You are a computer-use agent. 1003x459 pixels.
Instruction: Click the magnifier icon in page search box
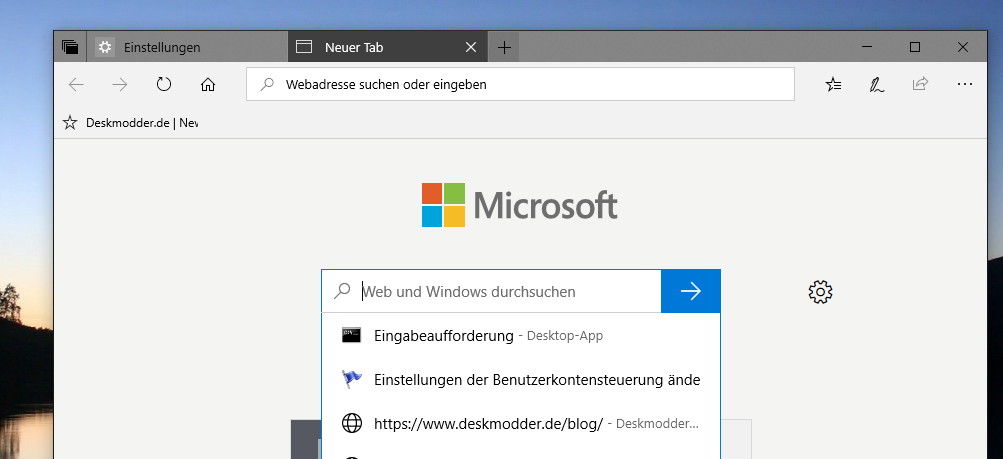coord(342,292)
